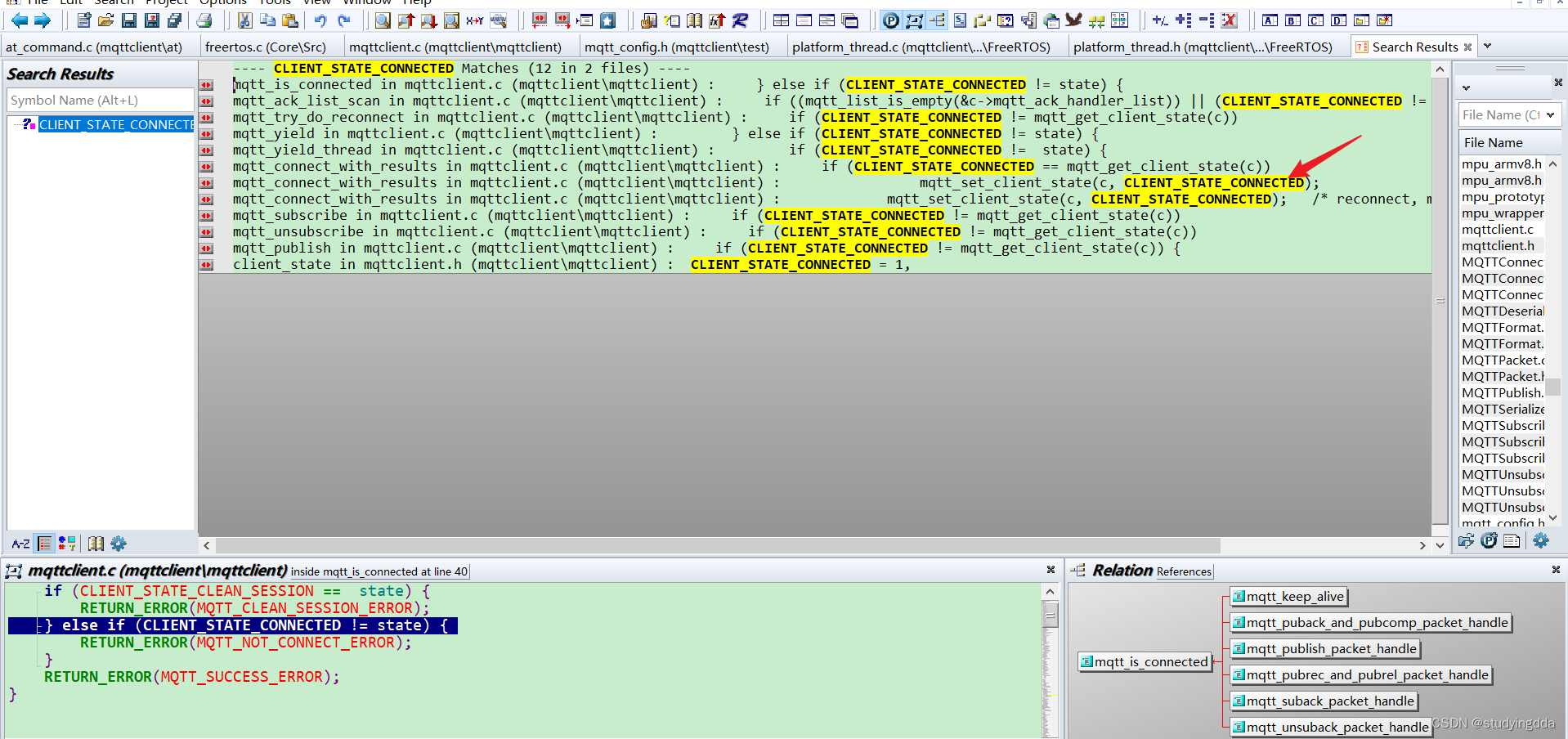
Task: Click the Cascade Windows icon
Action: click(x=850, y=20)
